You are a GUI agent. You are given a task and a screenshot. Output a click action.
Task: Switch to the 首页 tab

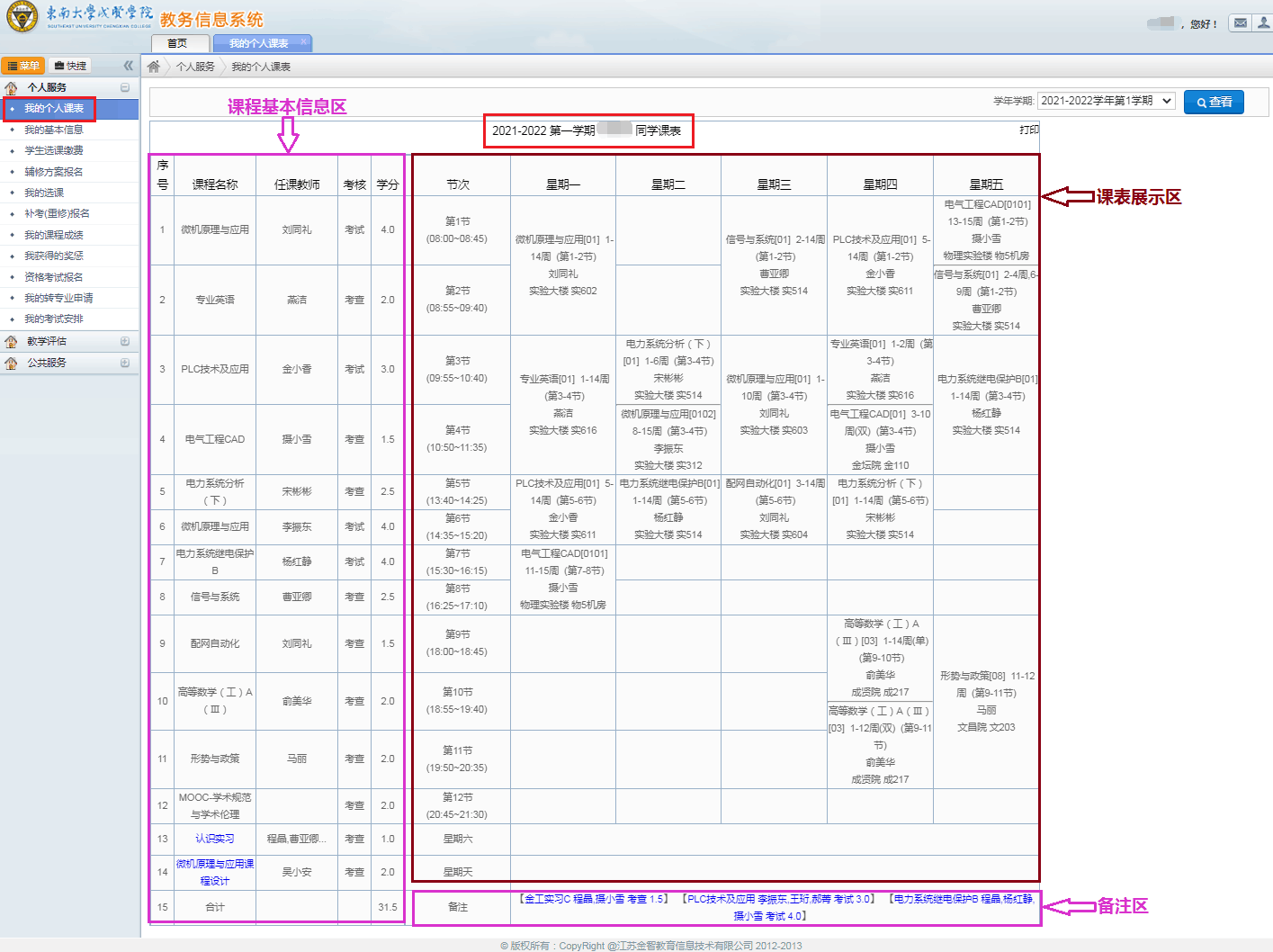(177, 43)
